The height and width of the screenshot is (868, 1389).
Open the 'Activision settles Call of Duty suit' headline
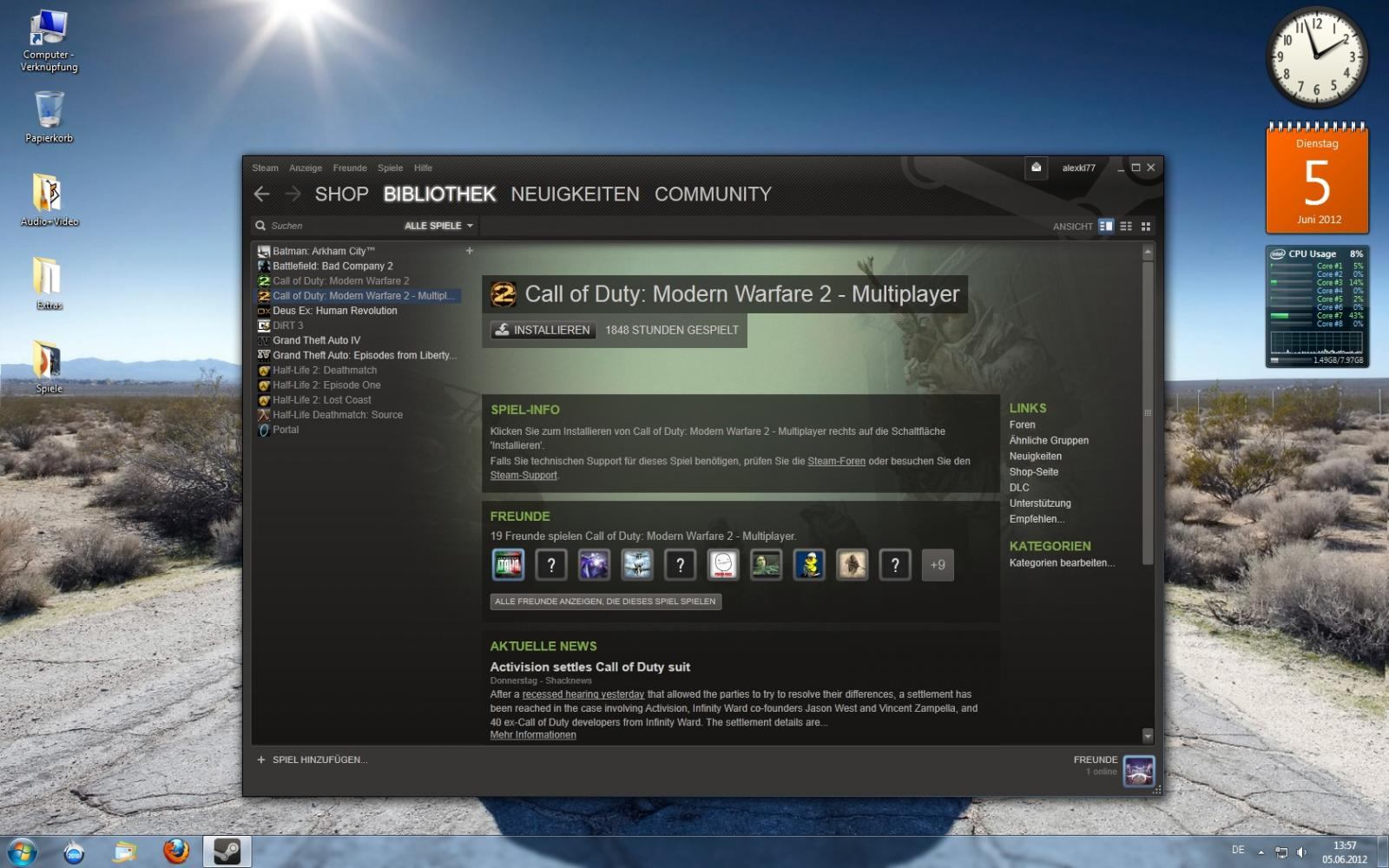click(589, 667)
